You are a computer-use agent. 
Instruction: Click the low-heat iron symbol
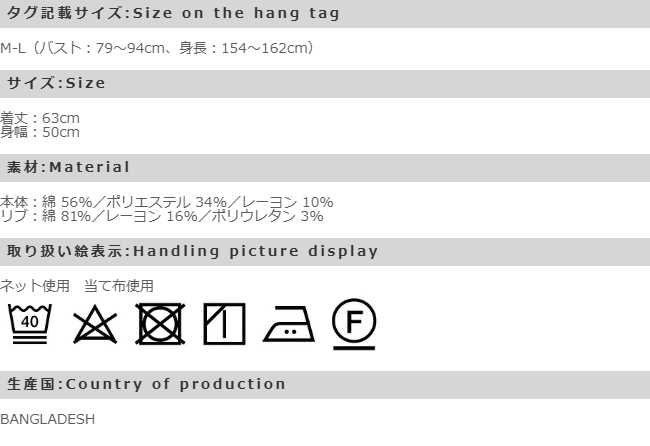[x=289, y=324]
